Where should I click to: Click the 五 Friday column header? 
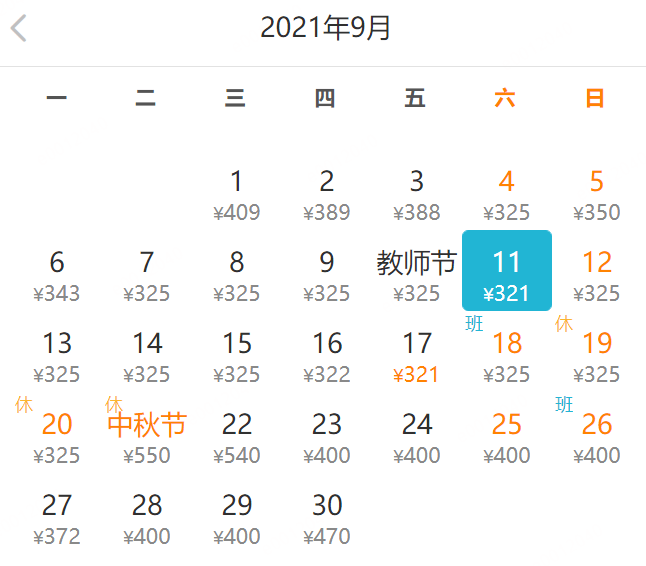[415, 98]
